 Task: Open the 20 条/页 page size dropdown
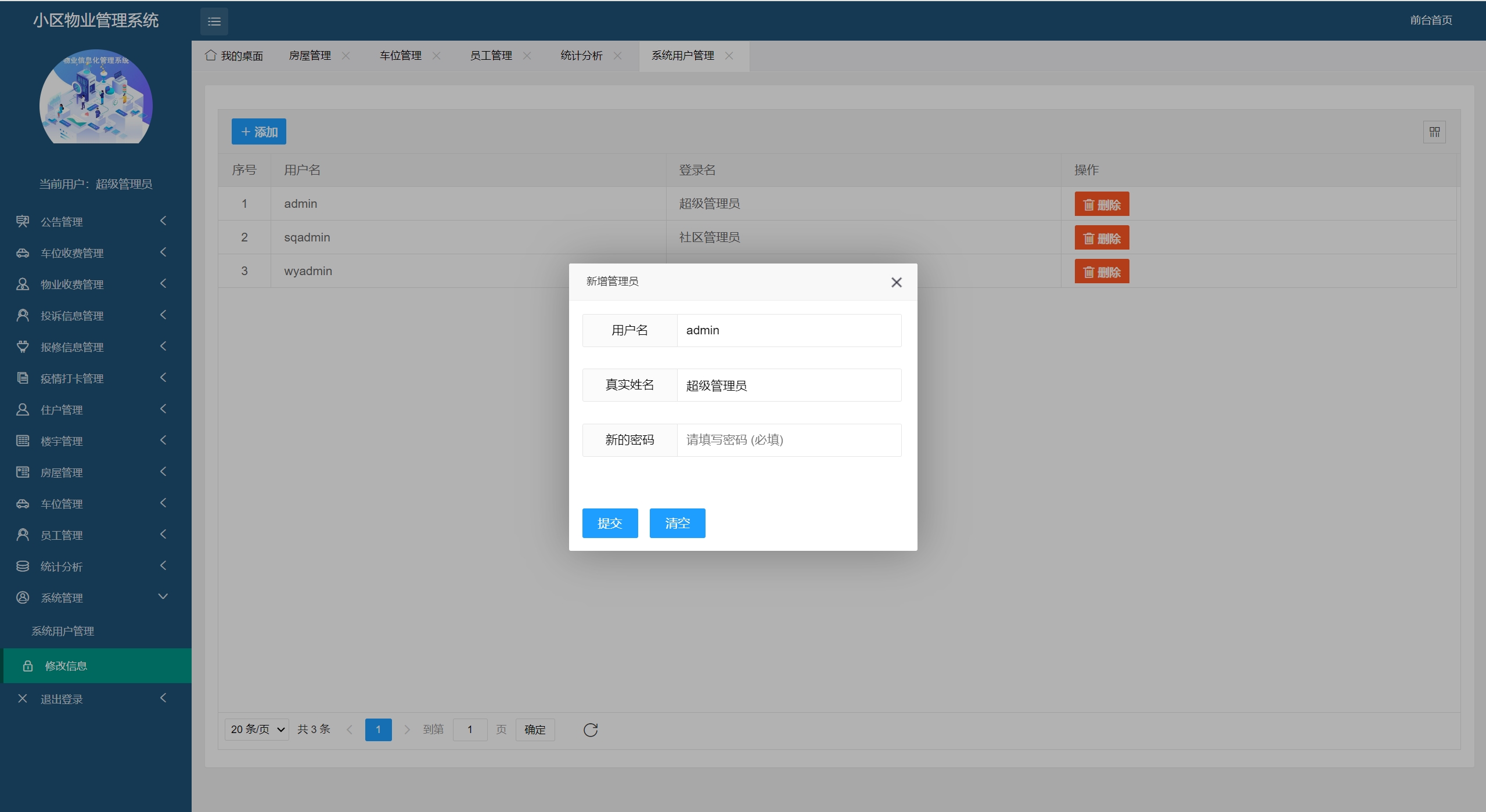pyautogui.click(x=256, y=730)
